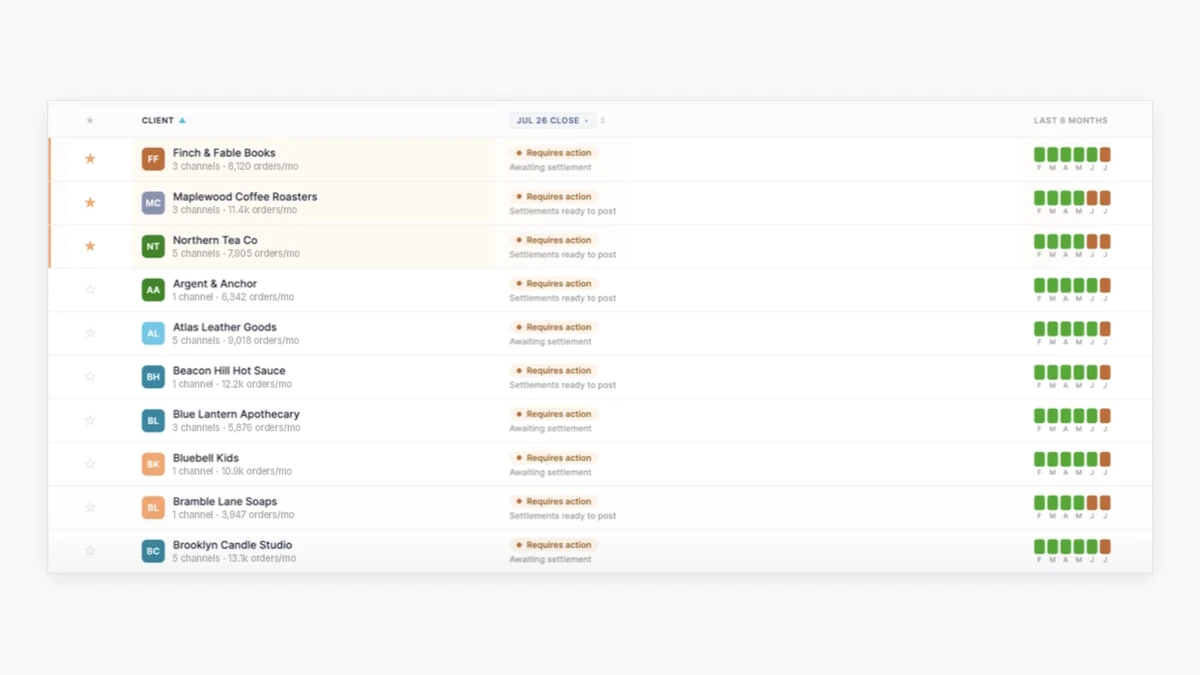The width and height of the screenshot is (1200, 675).
Task: Click "Settlements ready to post" for Bramble Lane Soaps
Action: 563,516
